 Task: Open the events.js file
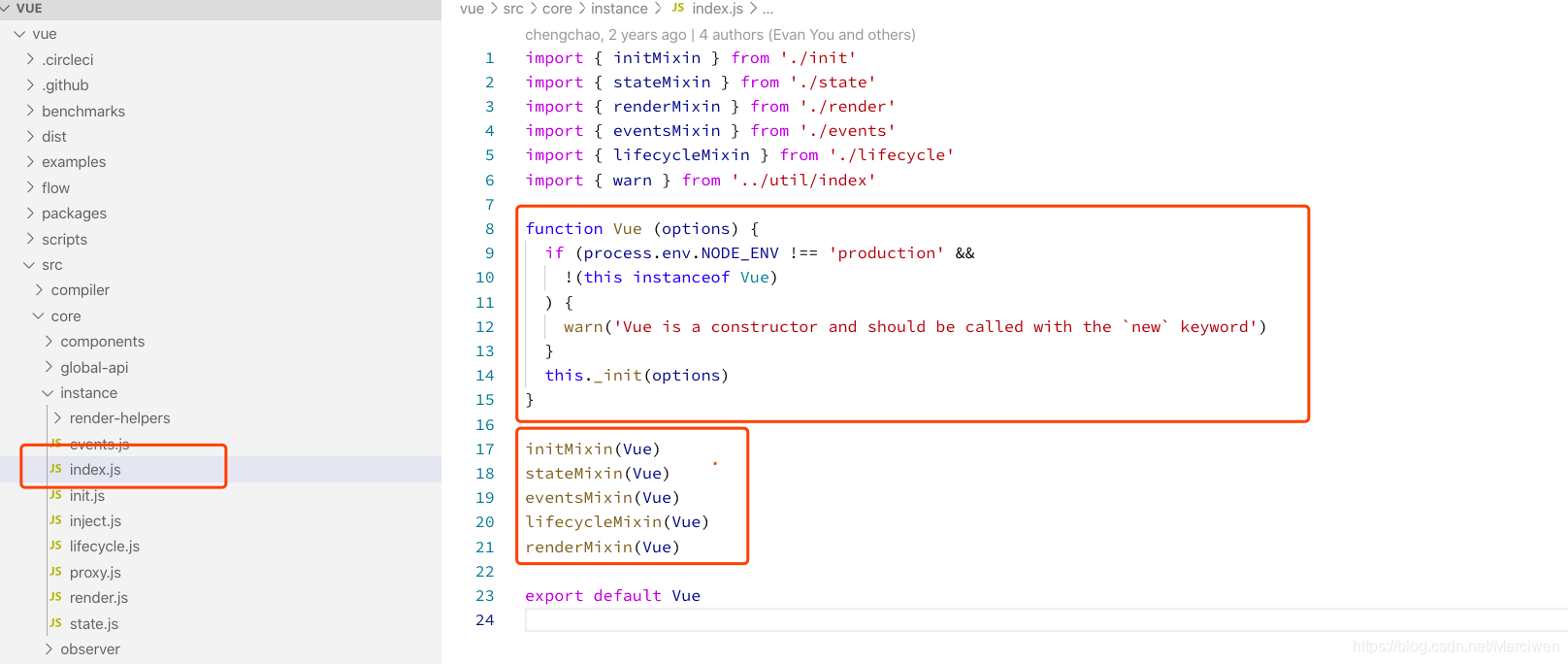(x=99, y=445)
